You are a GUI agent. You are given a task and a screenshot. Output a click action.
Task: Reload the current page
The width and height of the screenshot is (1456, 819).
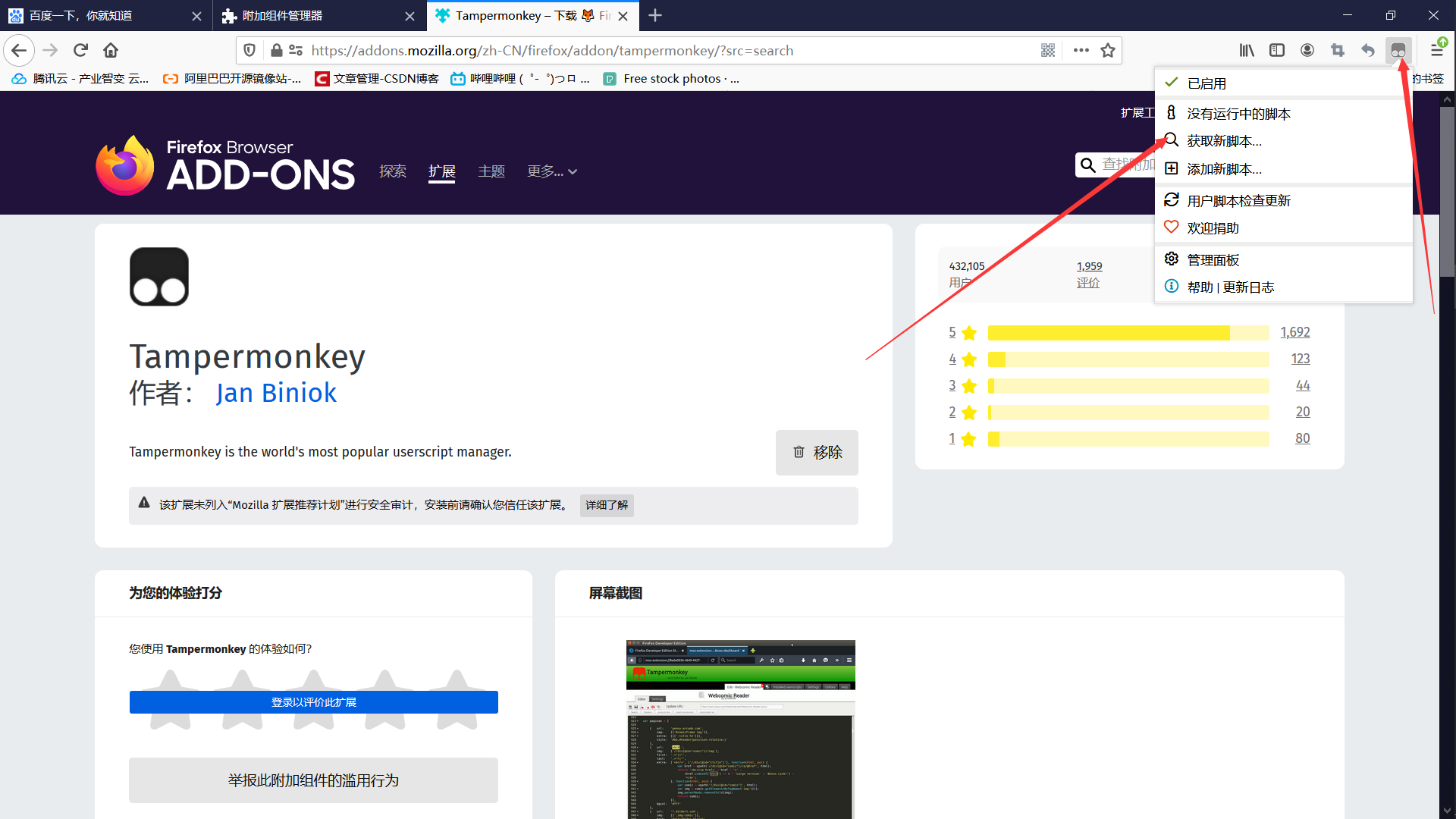tap(80, 51)
